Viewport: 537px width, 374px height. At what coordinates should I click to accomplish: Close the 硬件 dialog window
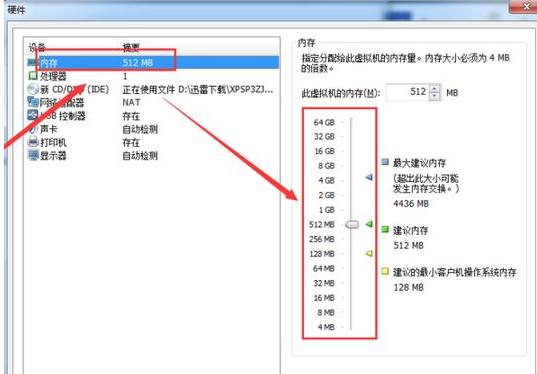526,7
